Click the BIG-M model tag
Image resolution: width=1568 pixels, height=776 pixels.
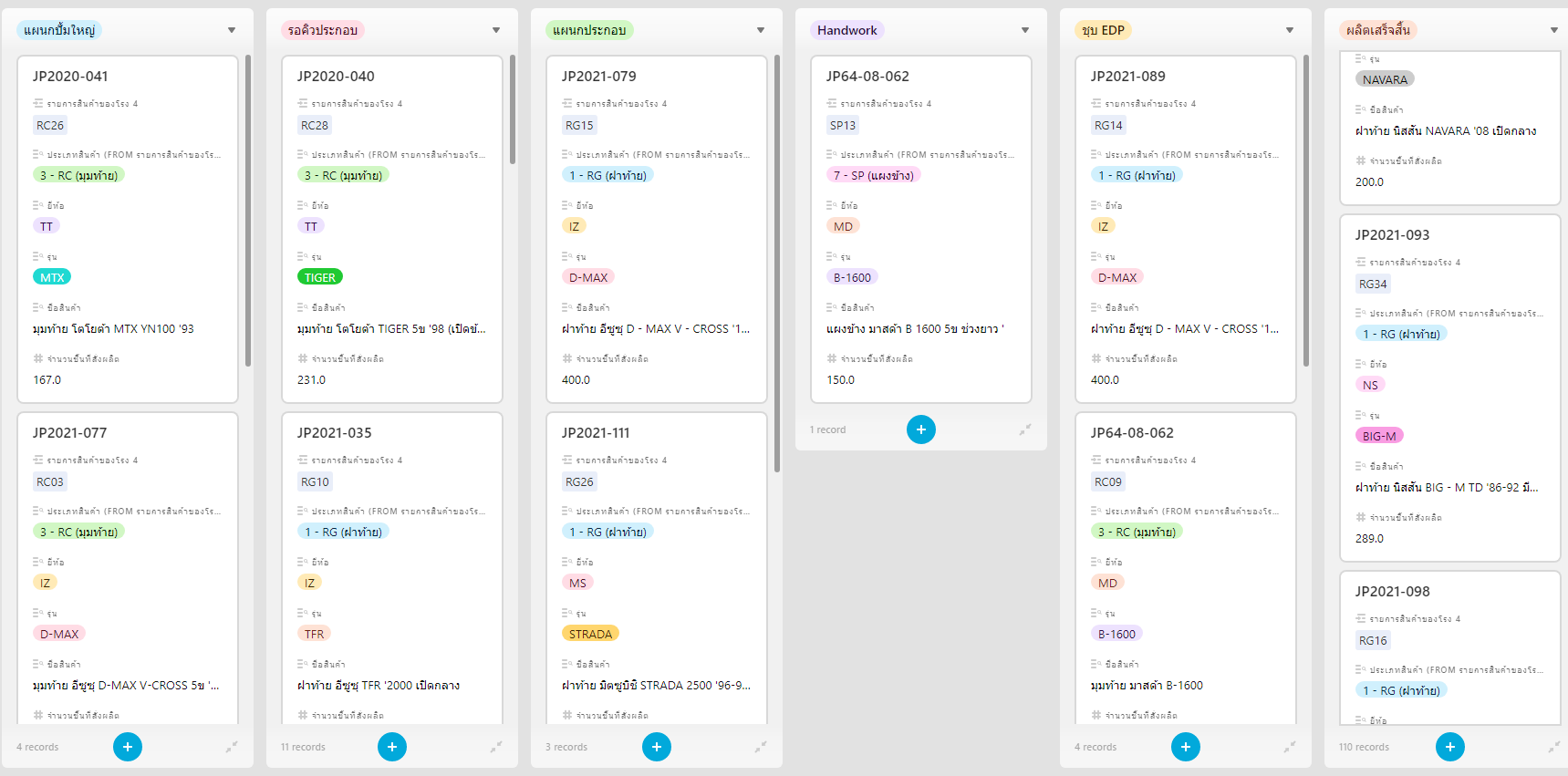point(1379,436)
